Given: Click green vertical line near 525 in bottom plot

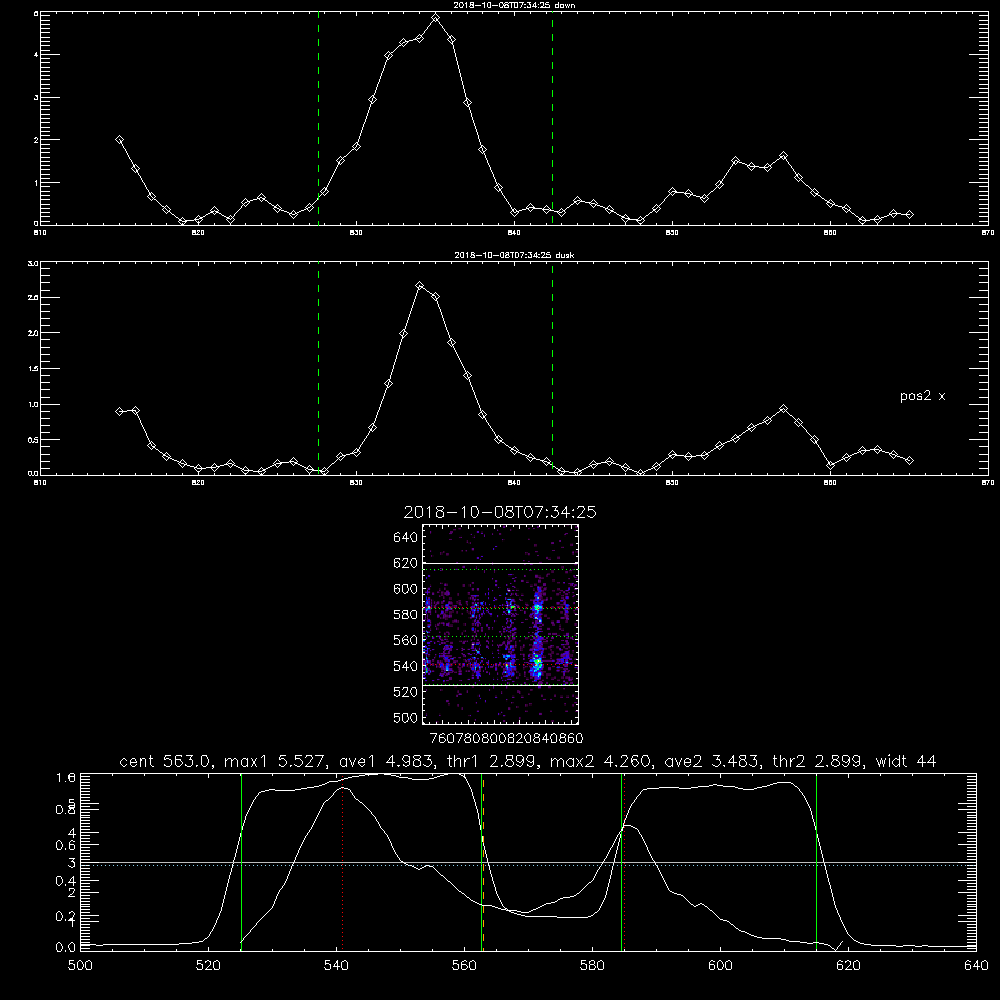Looking at the screenshot, I should (x=241, y=862).
